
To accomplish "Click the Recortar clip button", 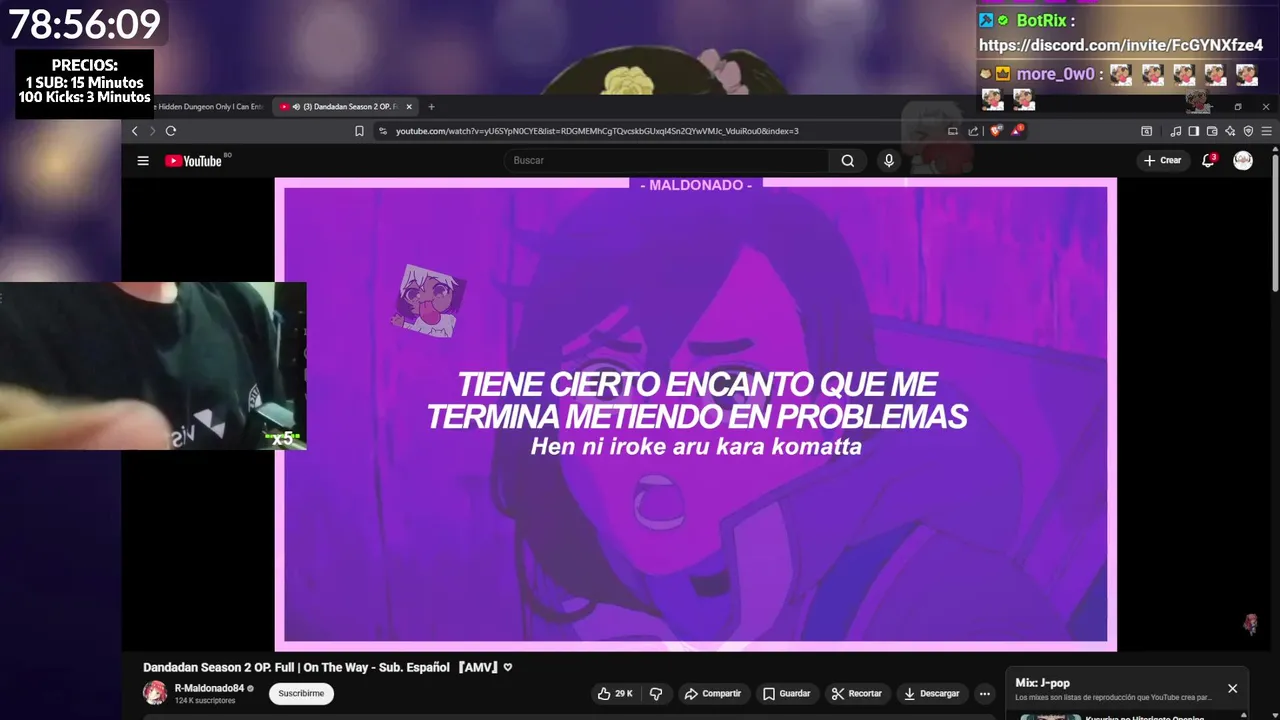I will [x=857, y=693].
